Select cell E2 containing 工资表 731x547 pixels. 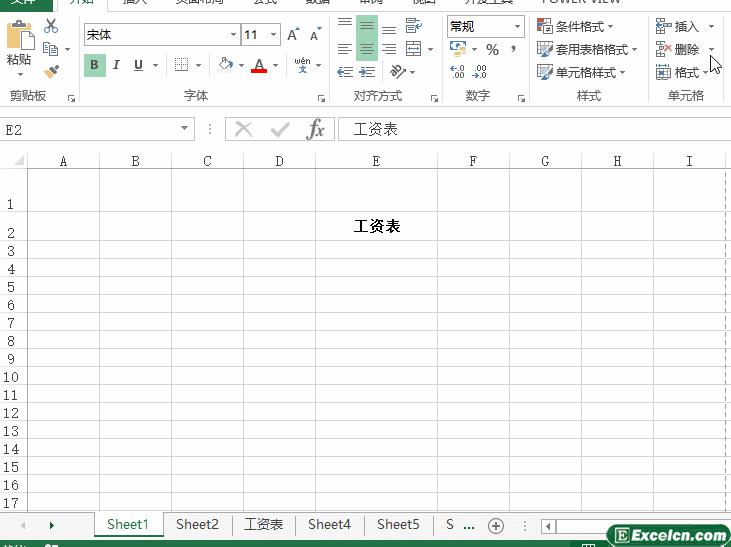pos(376,226)
